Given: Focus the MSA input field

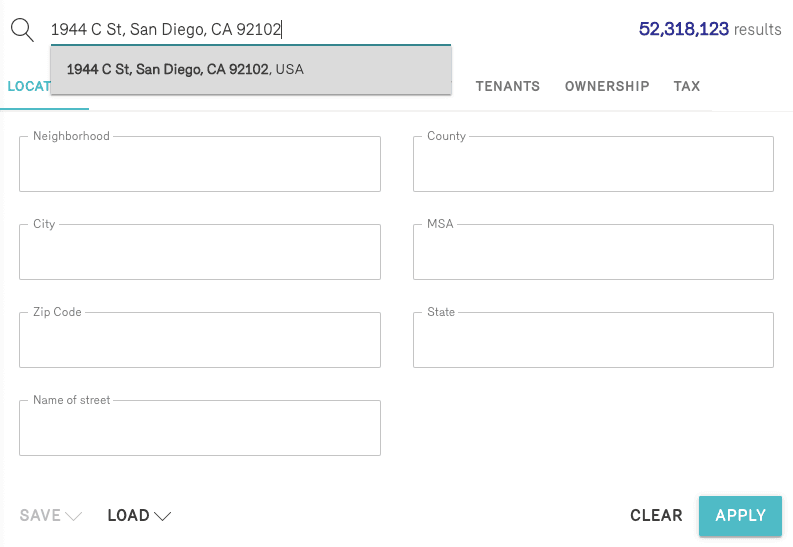Looking at the screenshot, I should (x=593, y=253).
